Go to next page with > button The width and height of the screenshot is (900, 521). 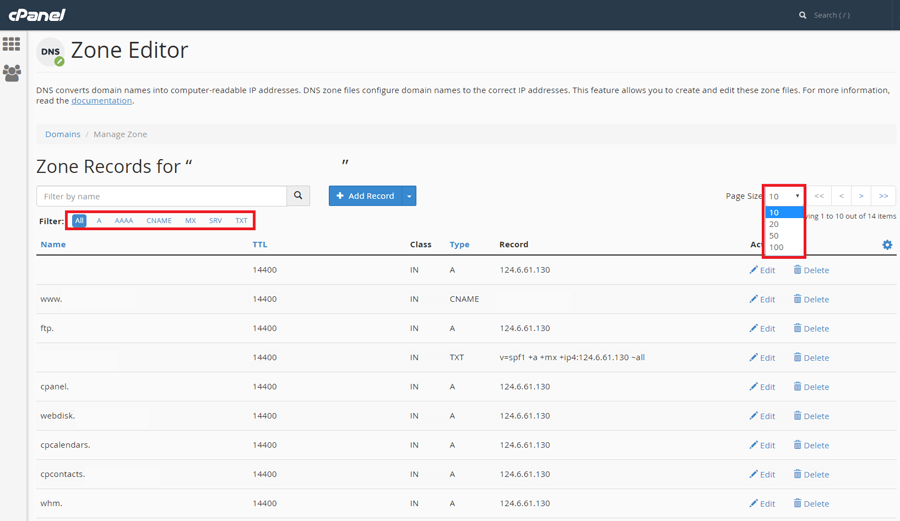(x=861, y=196)
